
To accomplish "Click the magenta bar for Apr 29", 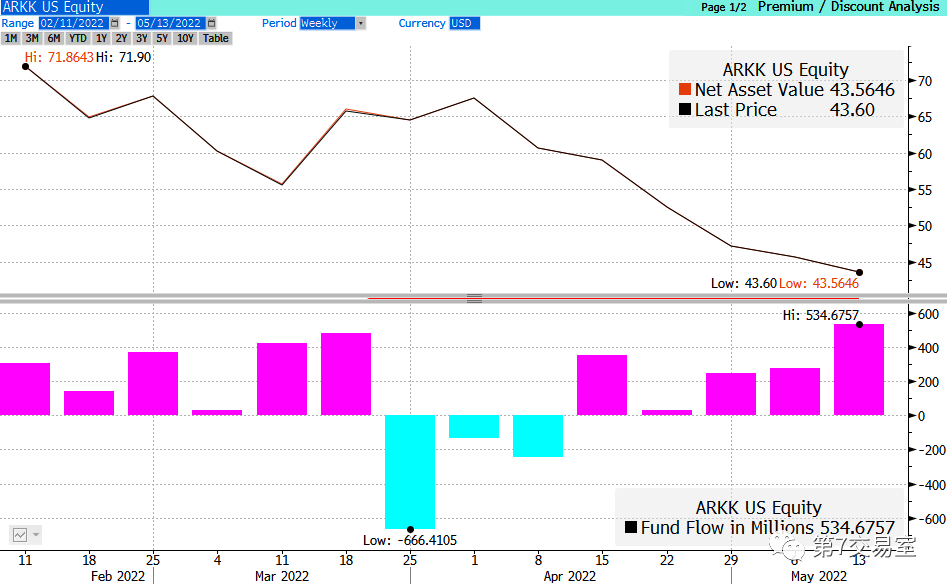I will tap(731, 394).
